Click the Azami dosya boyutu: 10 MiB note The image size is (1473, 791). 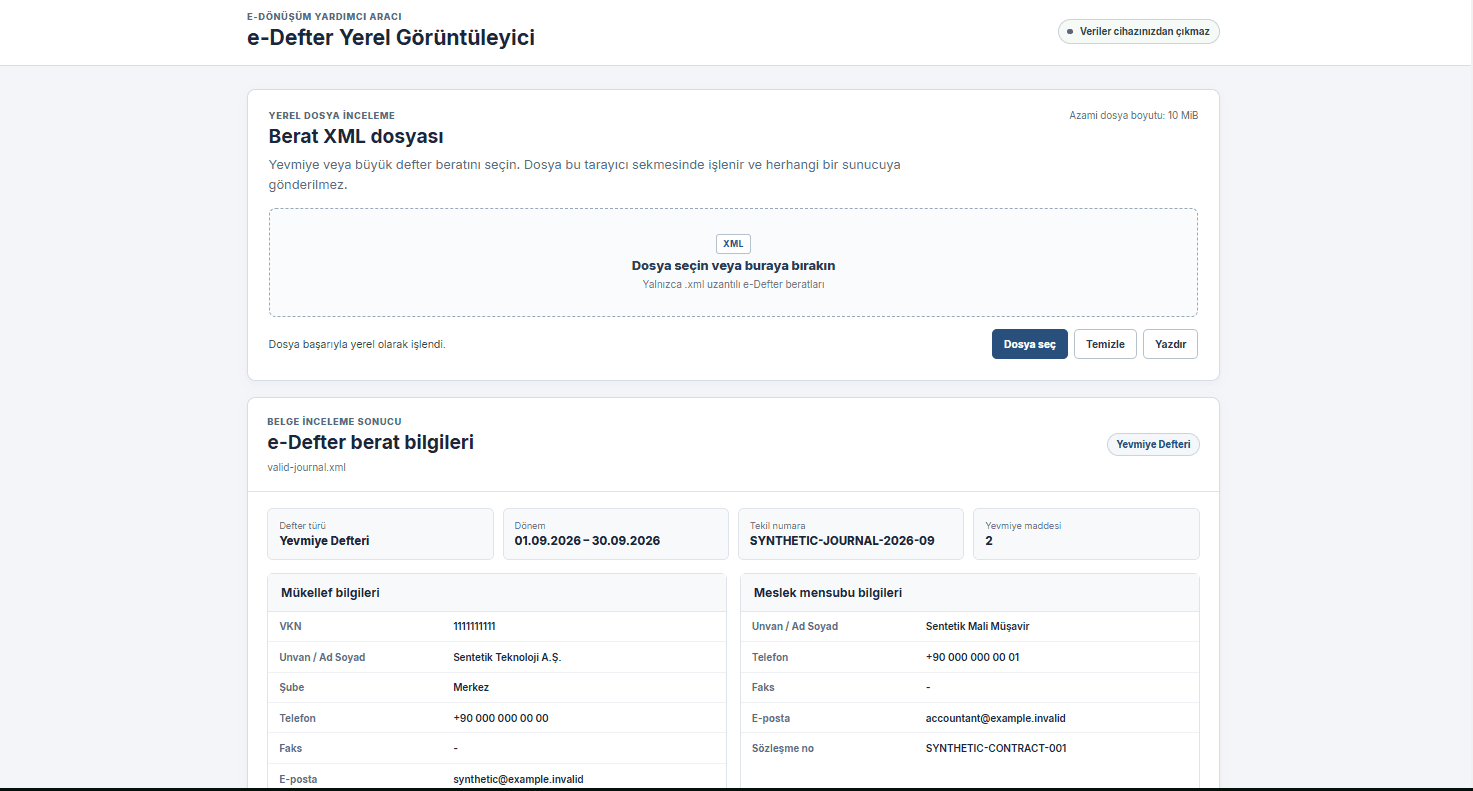click(x=1133, y=116)
